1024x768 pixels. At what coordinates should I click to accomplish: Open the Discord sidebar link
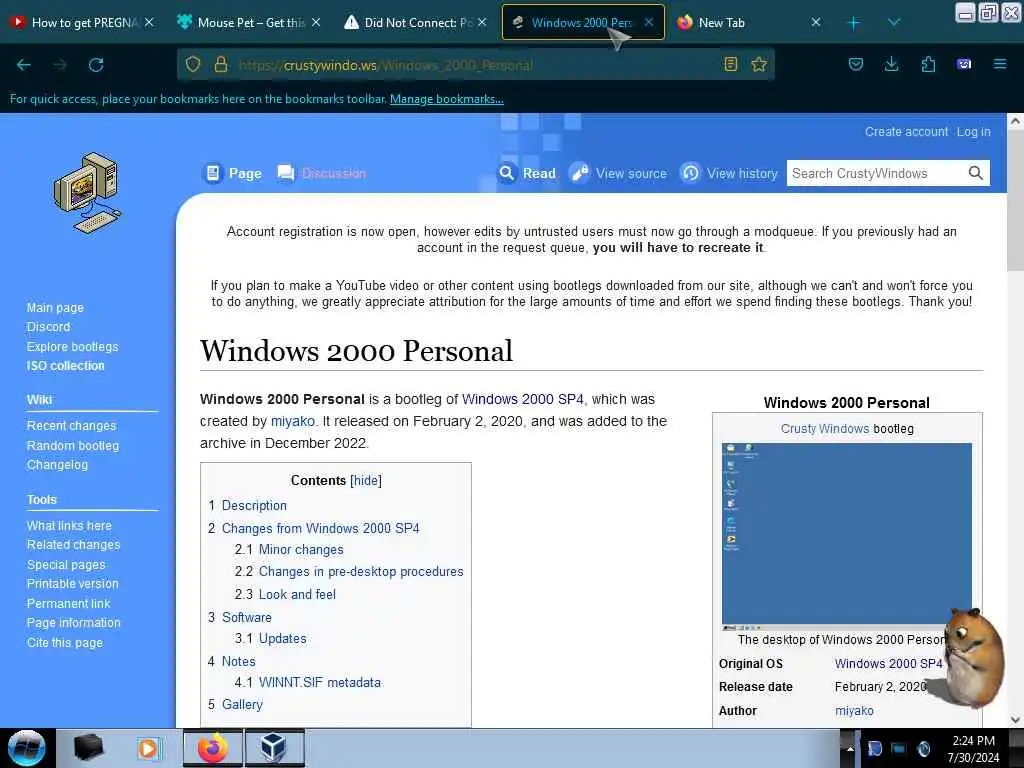(x=48, y=327)
